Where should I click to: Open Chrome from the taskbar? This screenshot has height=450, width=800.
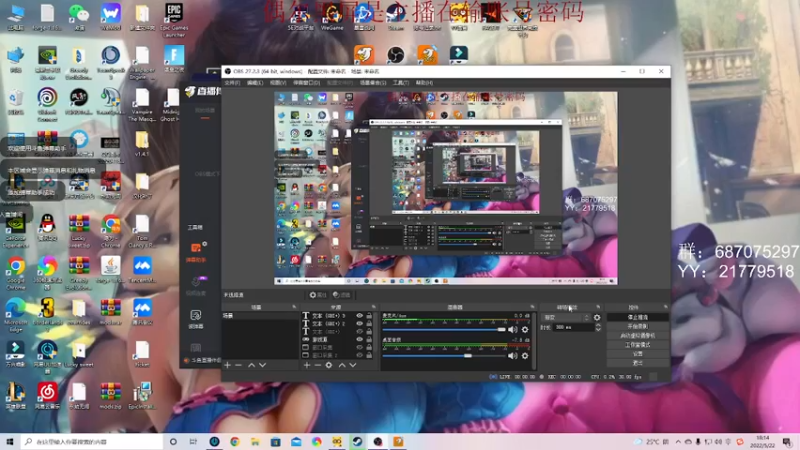point(235,441)
